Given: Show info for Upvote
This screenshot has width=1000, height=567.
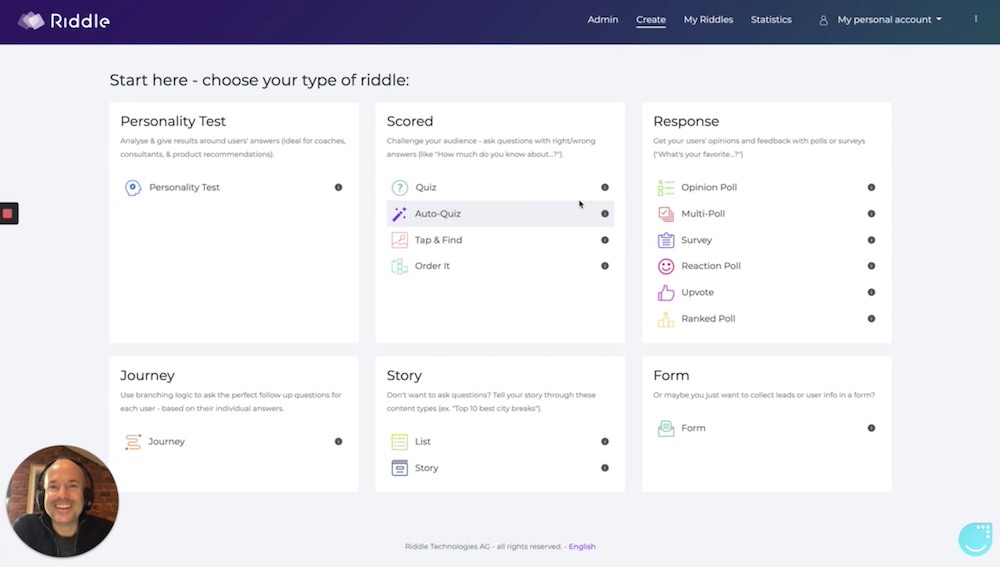Looking at the screenshot, I should click(x=871, y=292).
